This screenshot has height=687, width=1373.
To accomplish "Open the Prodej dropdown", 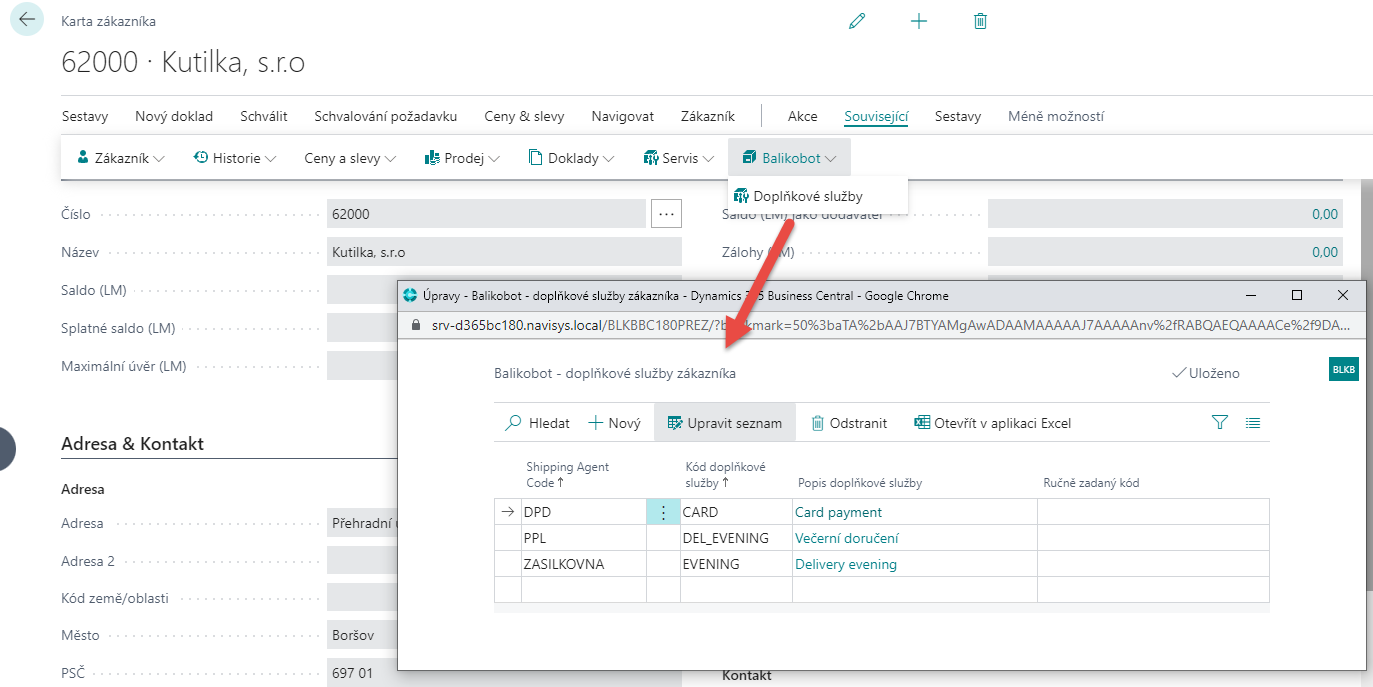I will (x=462, y=158).
